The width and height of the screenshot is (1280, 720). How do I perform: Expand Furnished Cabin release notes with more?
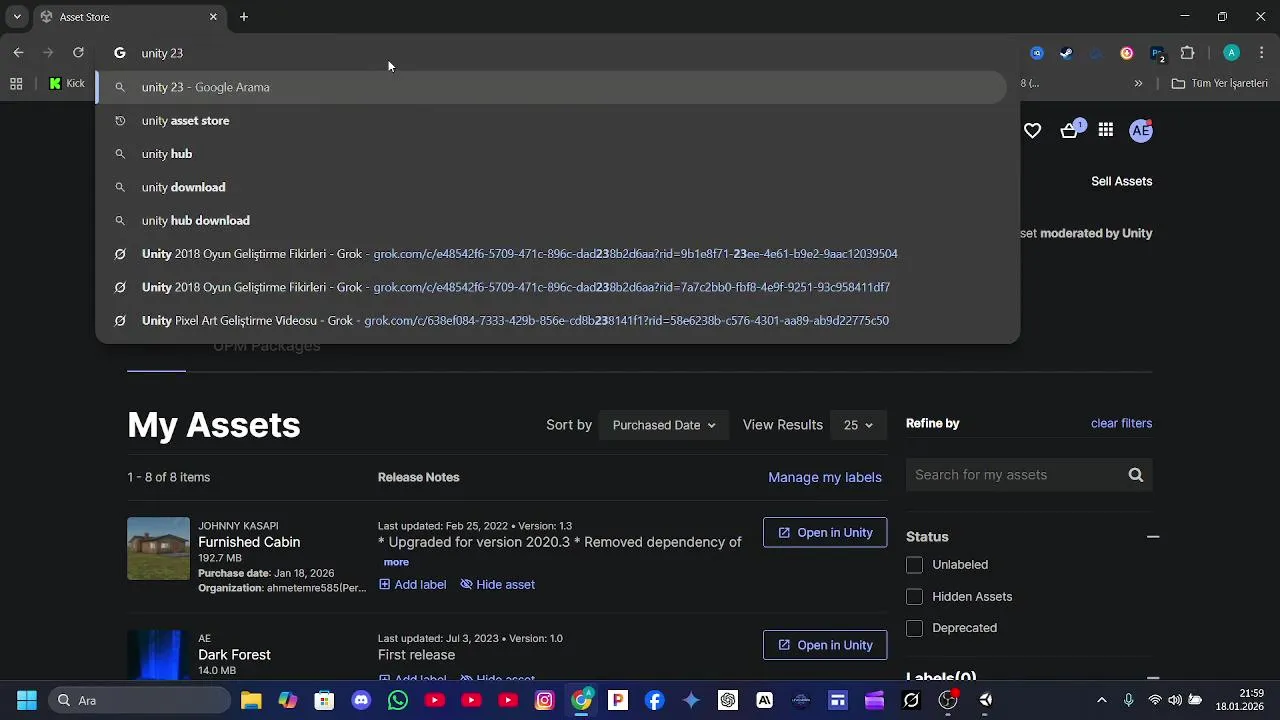396,562
